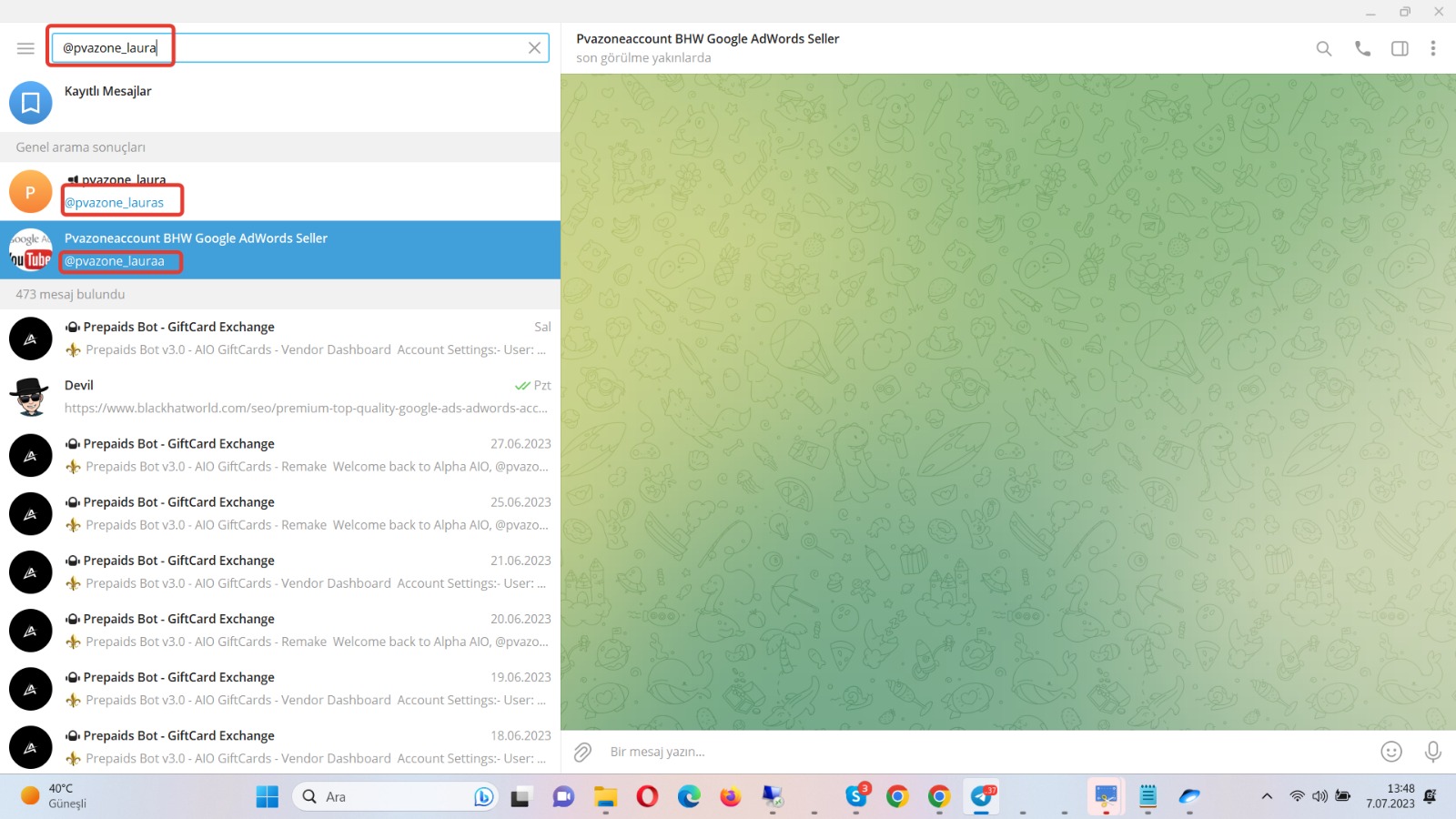1456x819 pixels.
Task: Open the clock and calendar showing 13:48
Action: click(x=1390, y=796)
